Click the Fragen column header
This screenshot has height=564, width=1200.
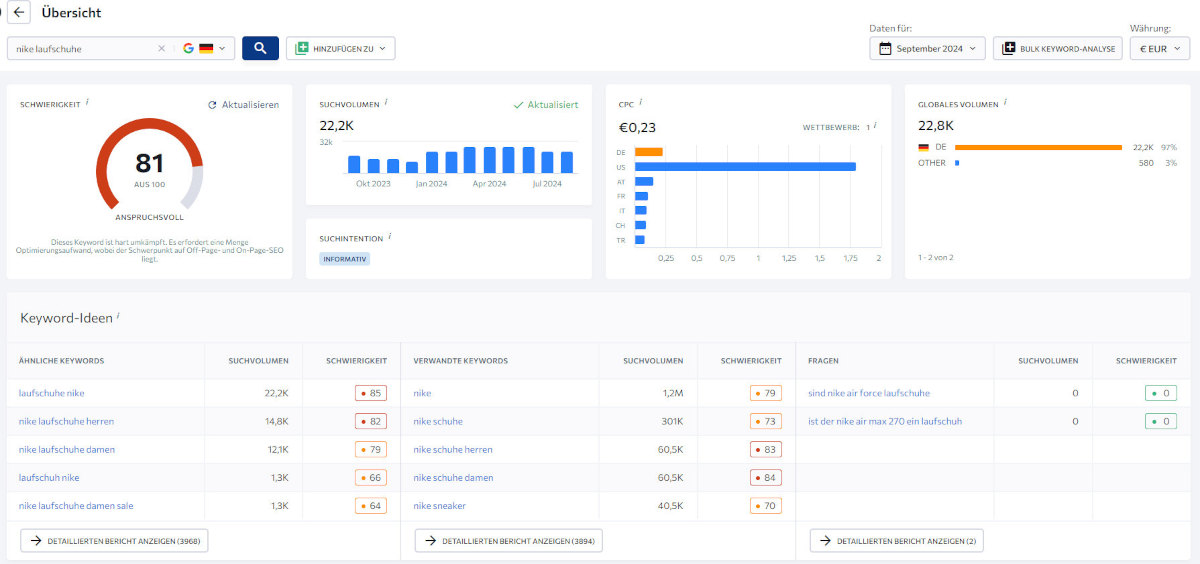pos(823,360)
